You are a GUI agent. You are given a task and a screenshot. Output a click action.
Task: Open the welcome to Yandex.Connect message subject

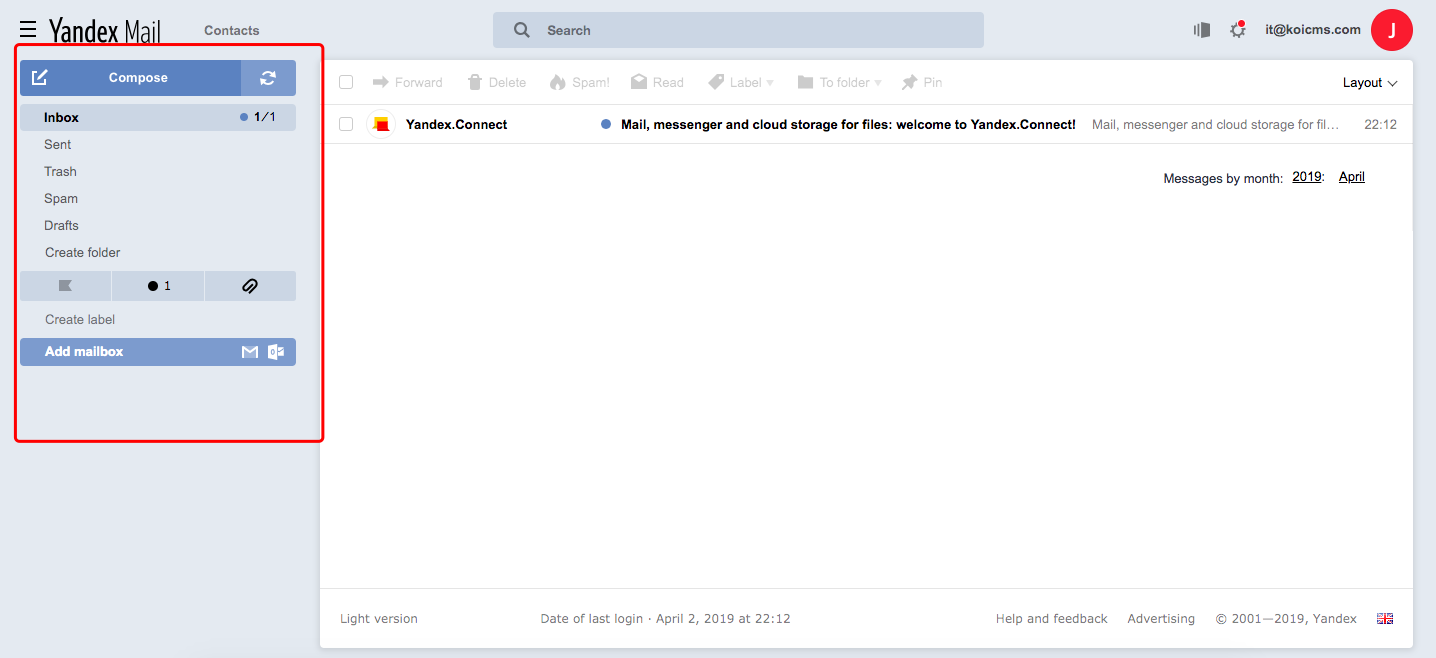click(x=848, y=125)
